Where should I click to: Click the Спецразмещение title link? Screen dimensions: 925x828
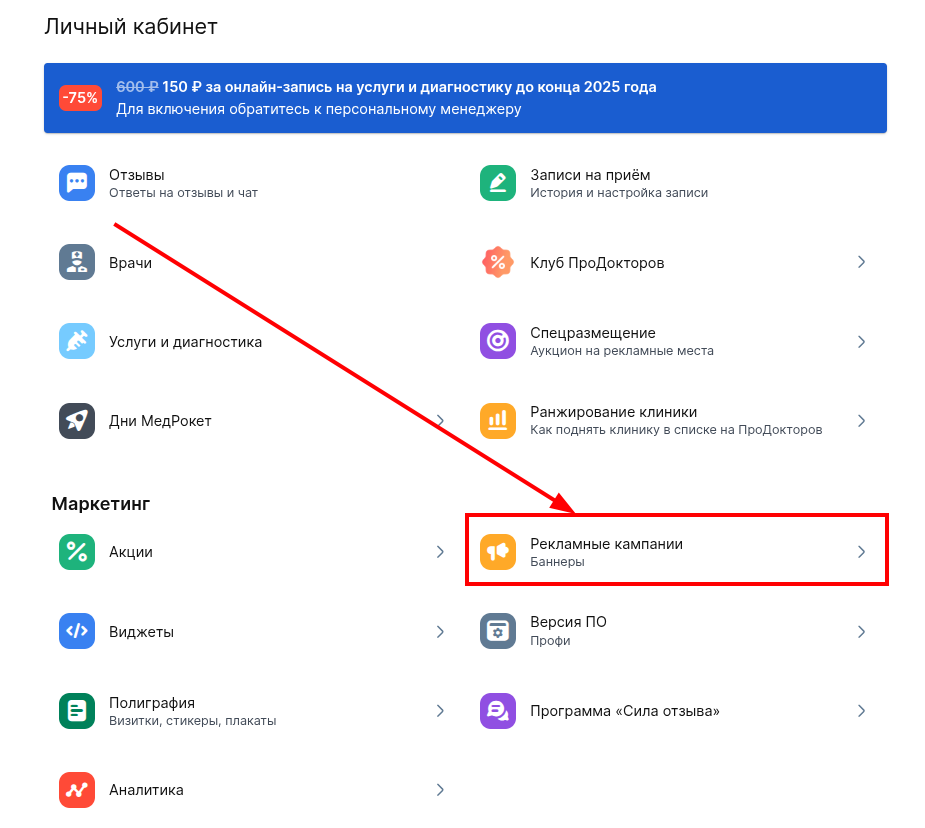pos(592,333)
